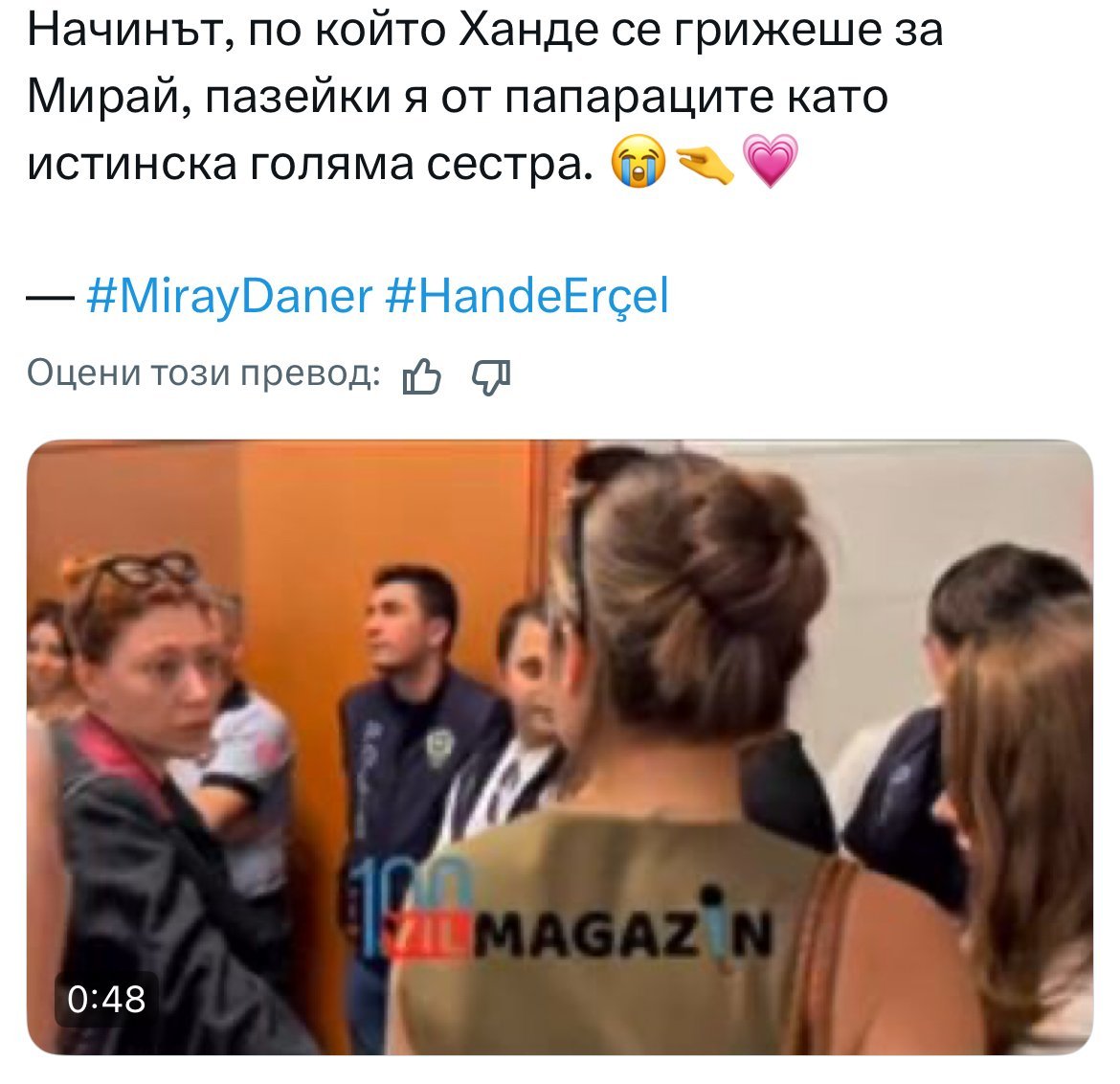Click the crying face emoji
The width and height of the screenshot is (1120, 1084).
(638, 162)
